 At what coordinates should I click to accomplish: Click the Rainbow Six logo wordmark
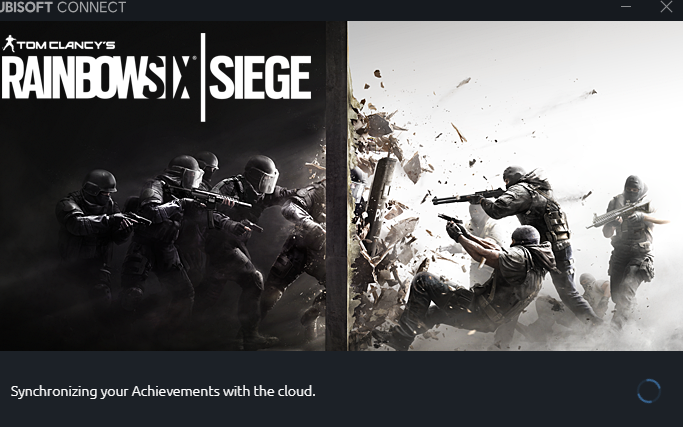click(x=96, y=78)
